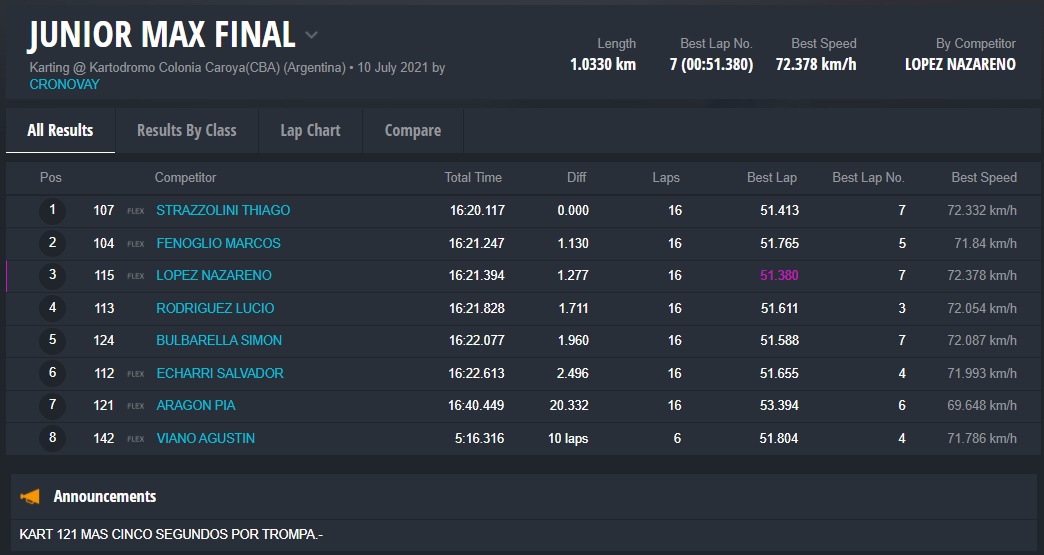Image resolution: width=1044 pixels, height=555 pixels.
Task: Select the Compare tab
Action: coord(412,130)
